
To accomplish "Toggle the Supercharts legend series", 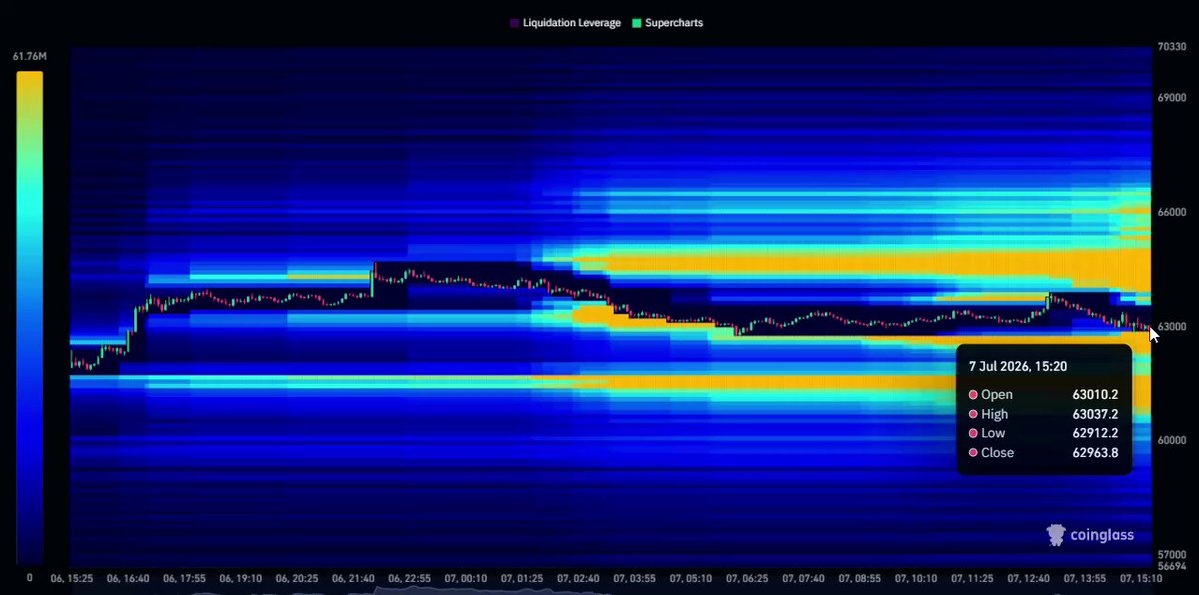I will [668, 23].
